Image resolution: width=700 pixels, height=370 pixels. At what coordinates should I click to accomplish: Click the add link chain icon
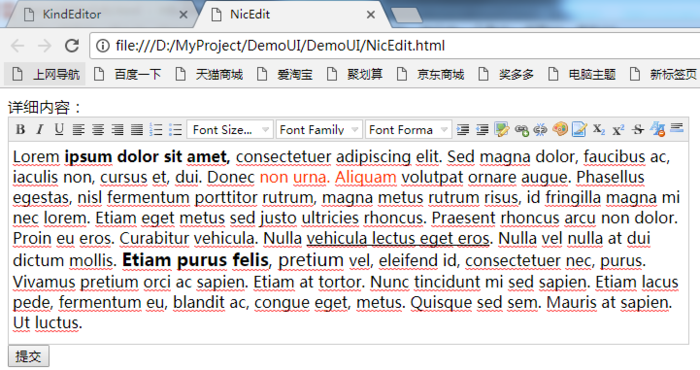[x=521, y=130]
